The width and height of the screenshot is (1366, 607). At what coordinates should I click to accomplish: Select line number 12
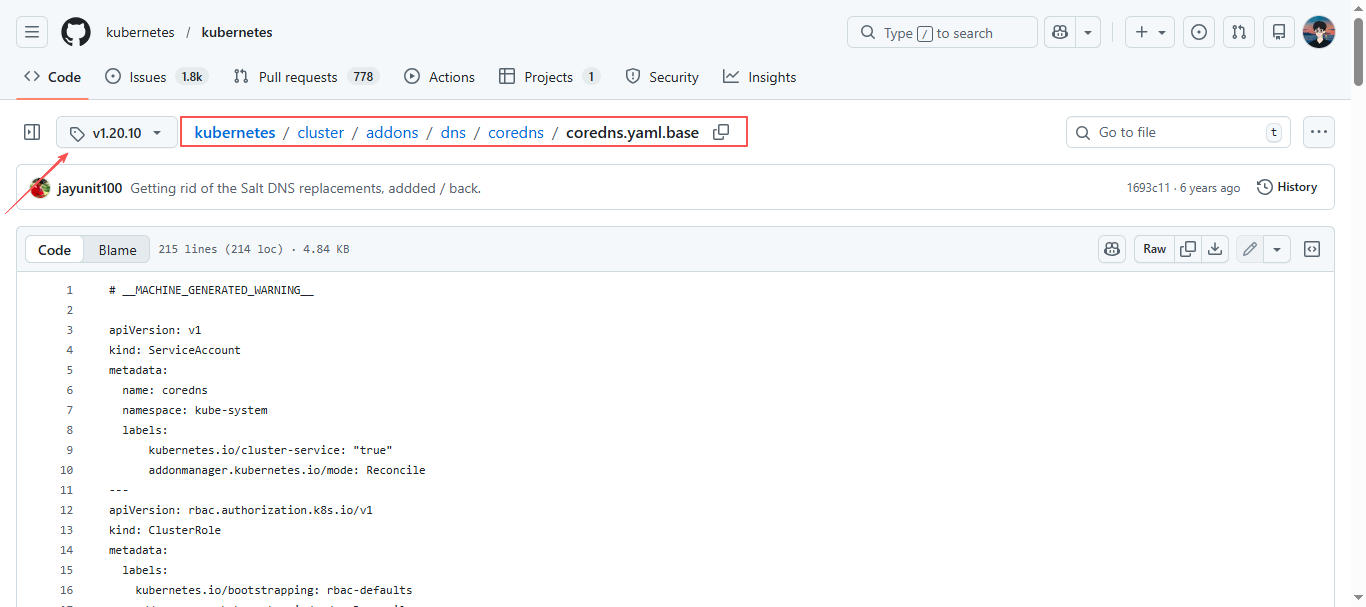[x=66, y=510]
